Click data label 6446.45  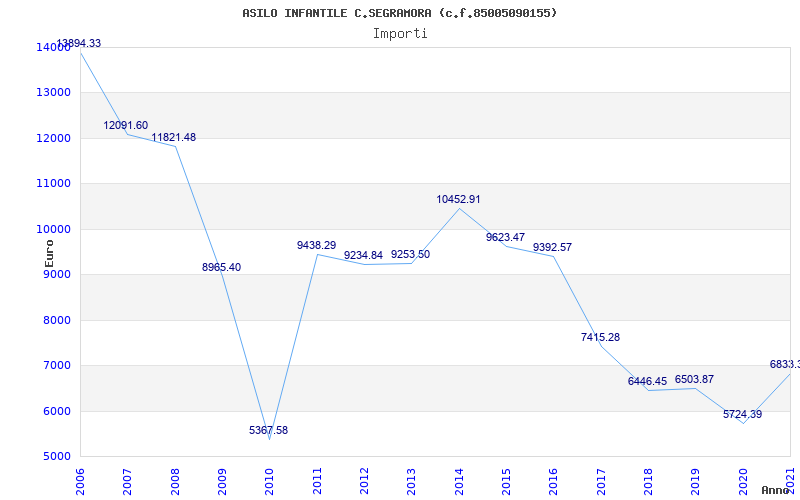pos(647,381)
